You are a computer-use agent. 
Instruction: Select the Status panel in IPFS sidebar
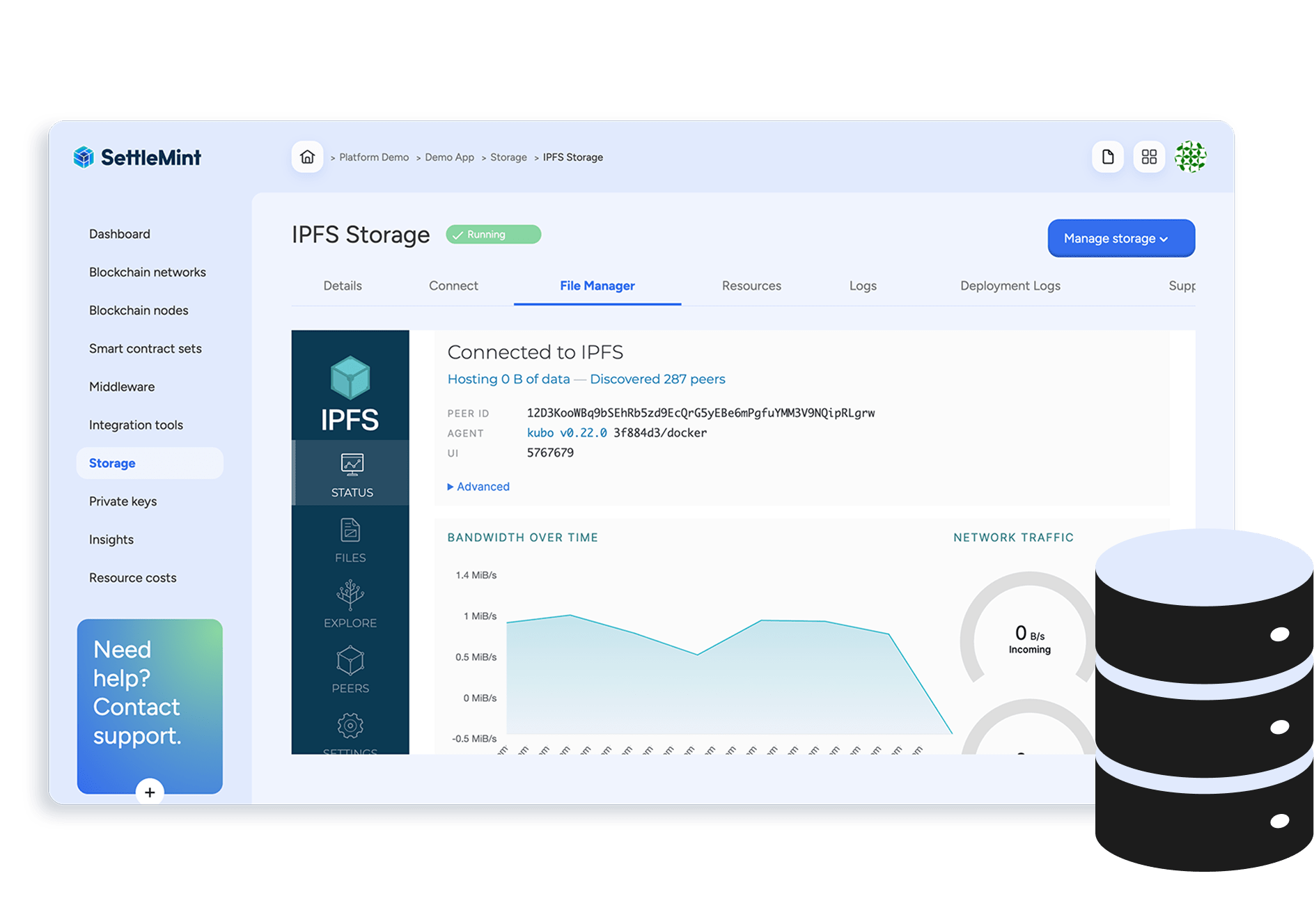tap(350, 473)
